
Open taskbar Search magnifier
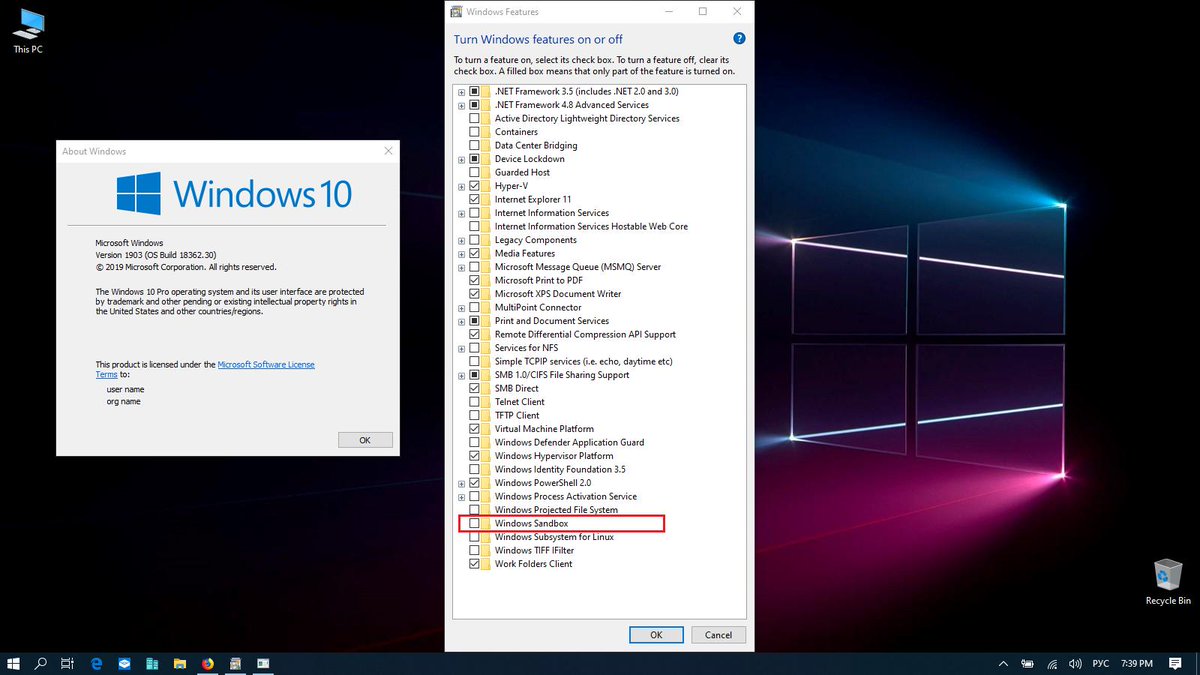coord(42,663)
